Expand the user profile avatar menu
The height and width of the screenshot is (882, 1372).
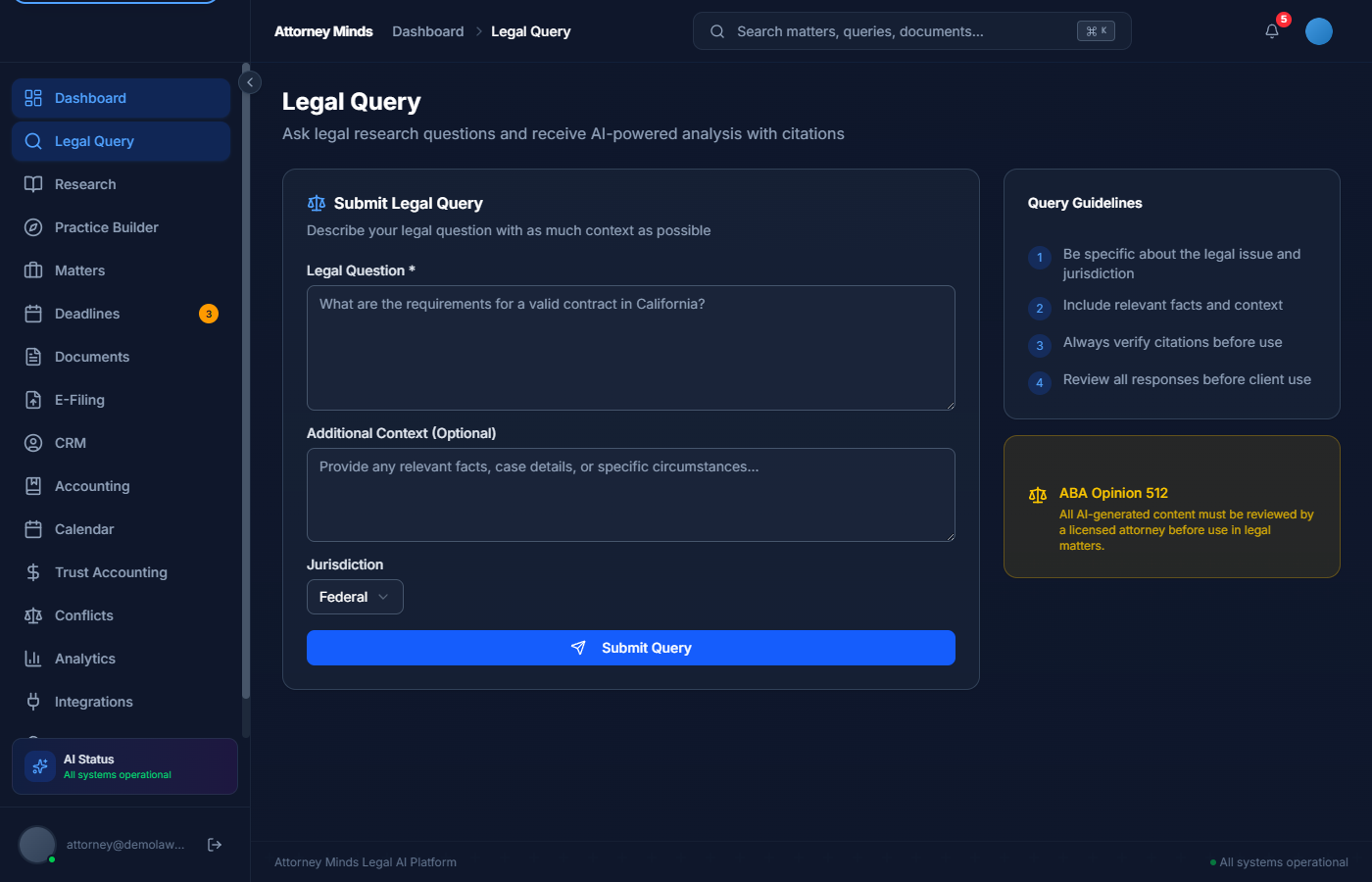coord(1318,30)
